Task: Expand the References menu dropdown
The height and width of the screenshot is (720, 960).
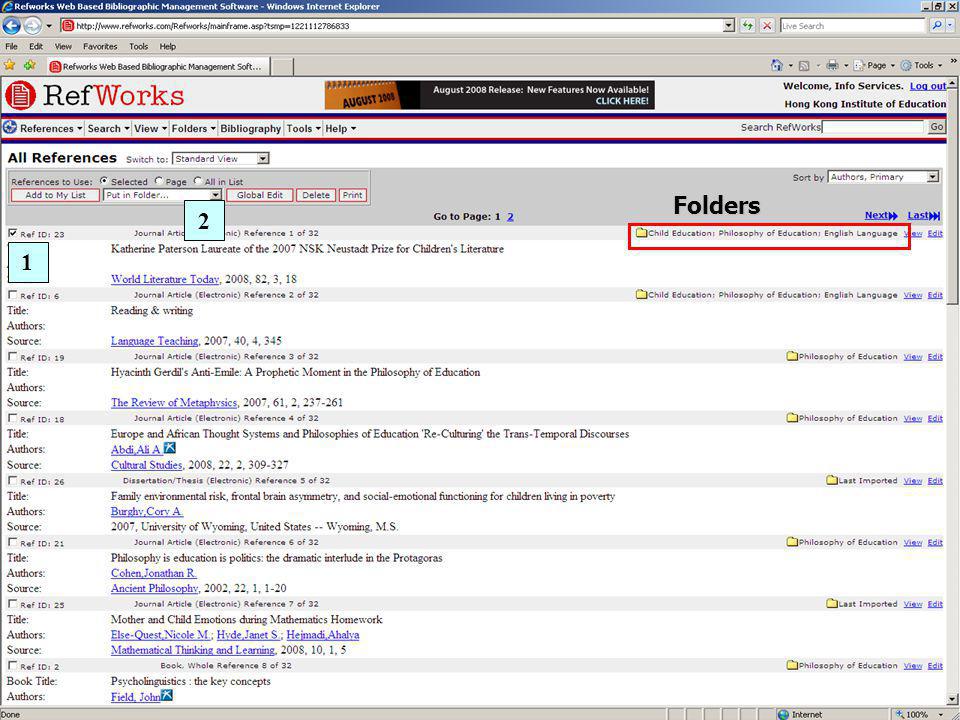Action: [x=51, y=129]
